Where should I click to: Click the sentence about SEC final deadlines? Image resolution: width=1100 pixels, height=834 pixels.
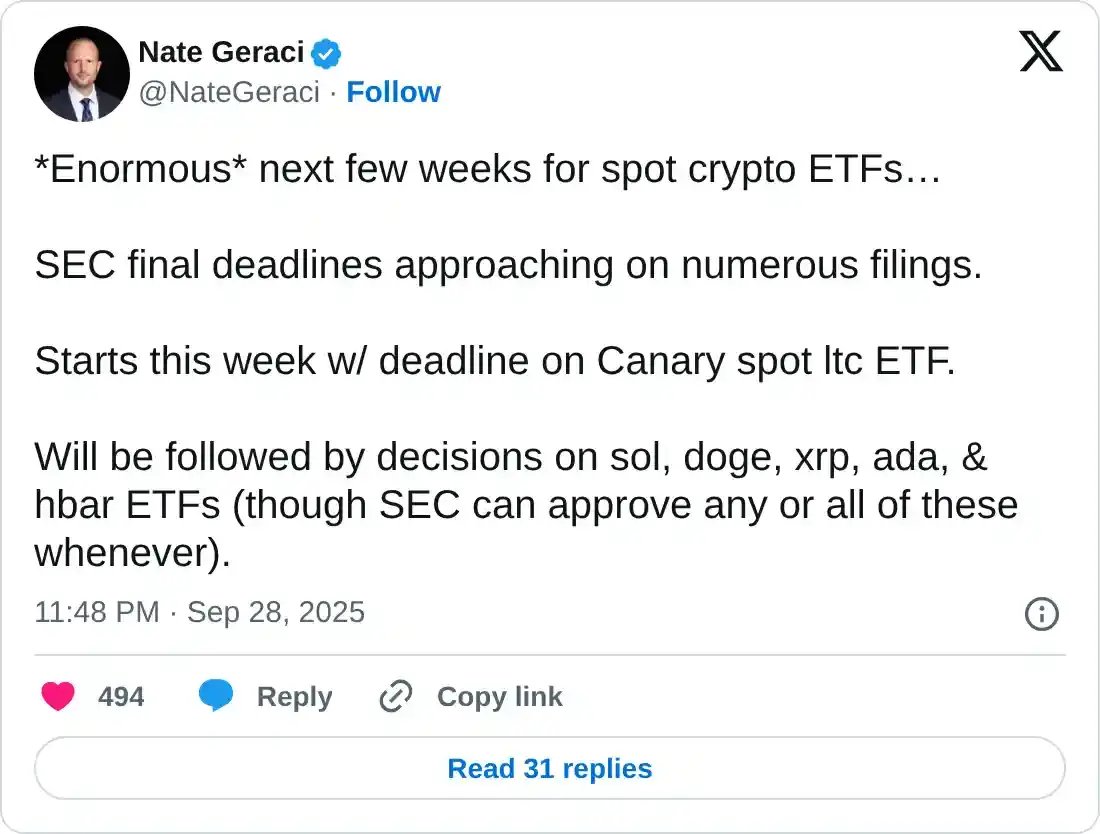pos(510,266)
